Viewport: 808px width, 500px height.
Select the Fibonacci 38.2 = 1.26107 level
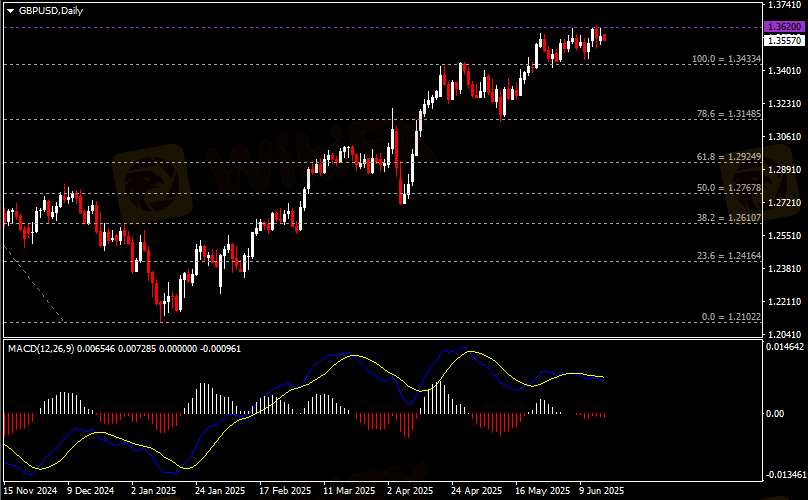(729, 218)
